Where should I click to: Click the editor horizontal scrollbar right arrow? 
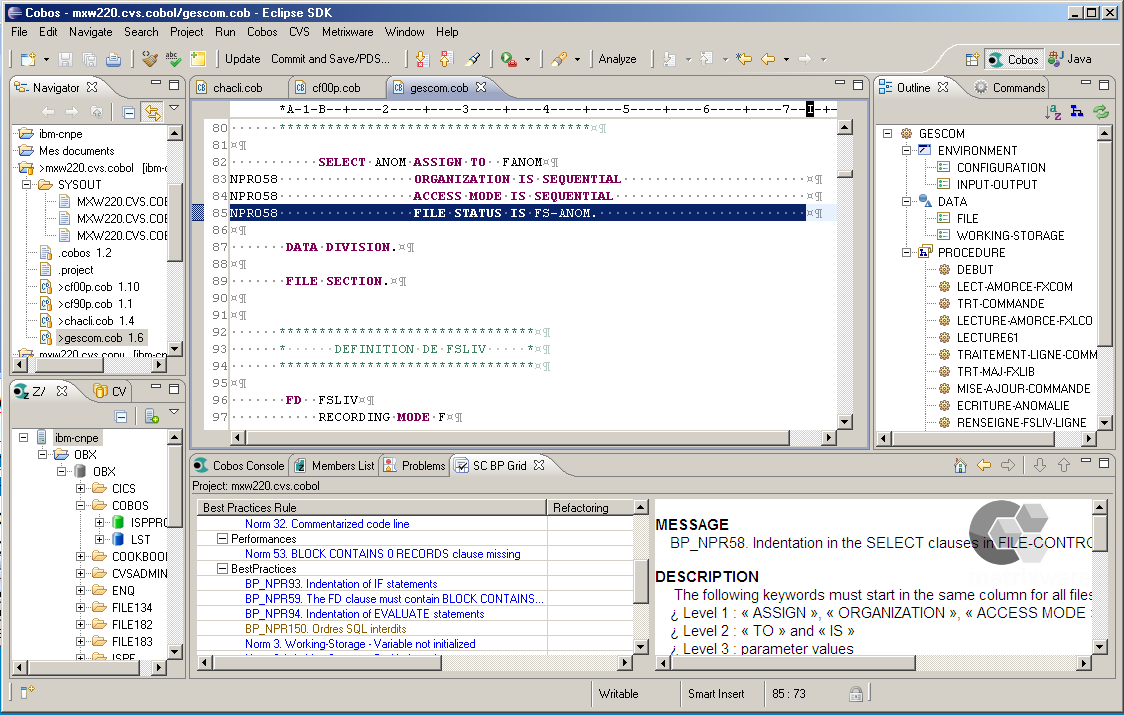point(829,437)
